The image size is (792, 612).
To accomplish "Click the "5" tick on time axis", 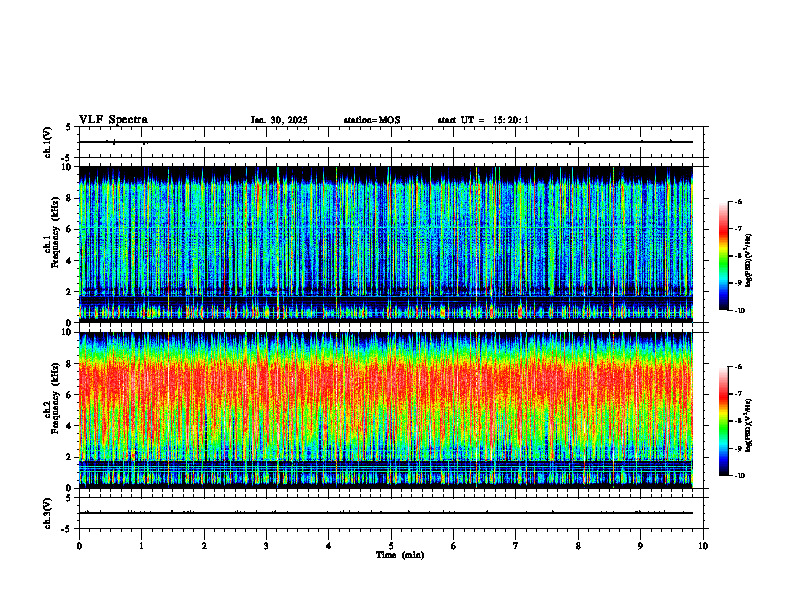I will (x=391, y=546).
